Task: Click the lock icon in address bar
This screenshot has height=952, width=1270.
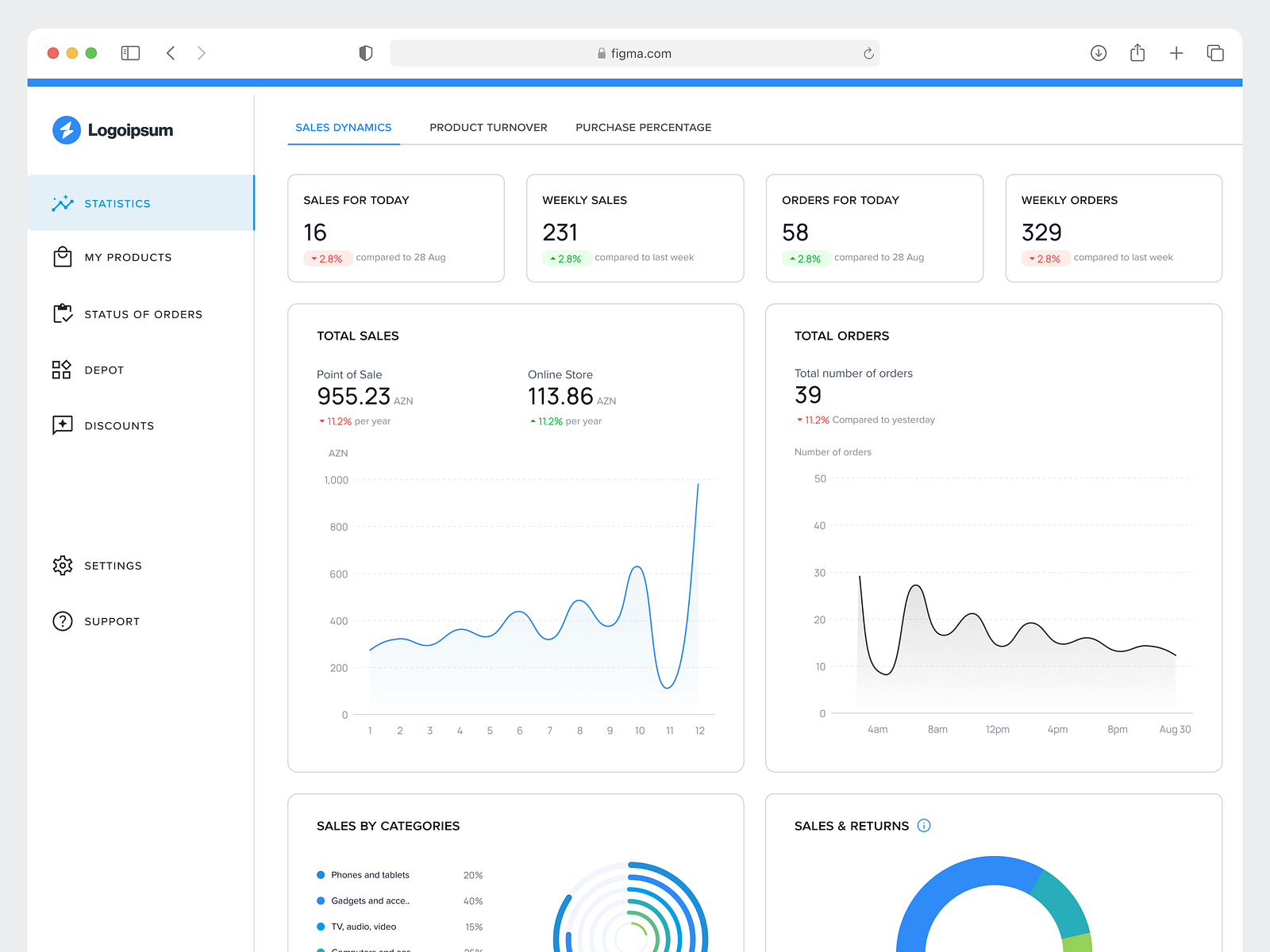Action: tap(602, 53)
